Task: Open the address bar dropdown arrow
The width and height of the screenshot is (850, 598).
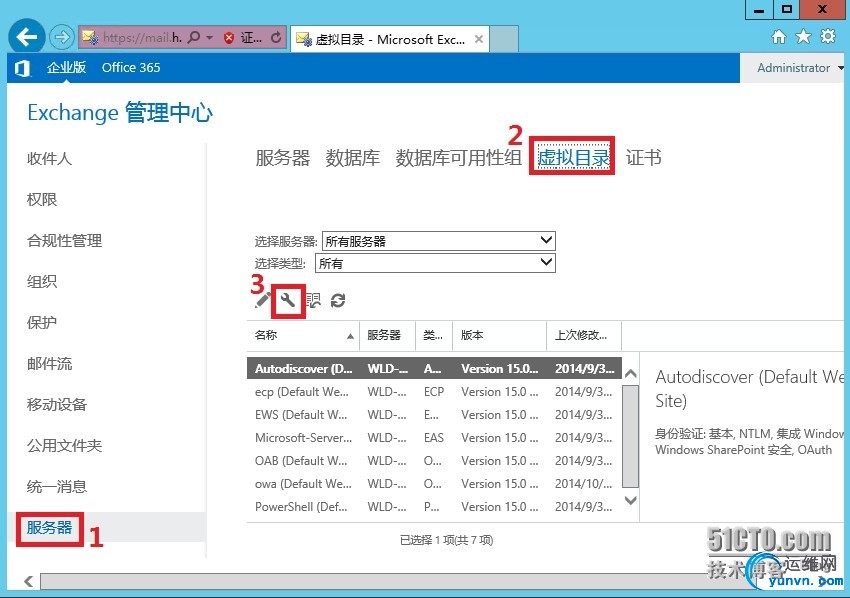Action: 209,37
